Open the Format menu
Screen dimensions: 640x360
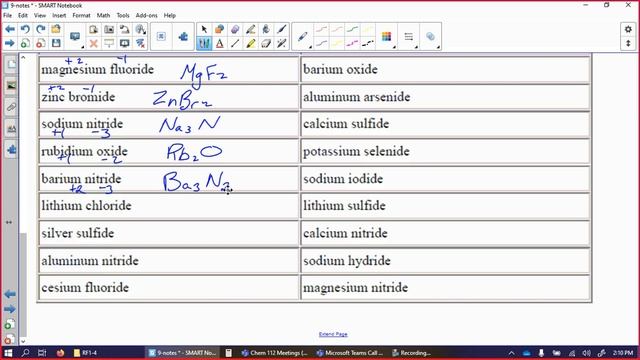pyautogui.click(x=81, y=16)
